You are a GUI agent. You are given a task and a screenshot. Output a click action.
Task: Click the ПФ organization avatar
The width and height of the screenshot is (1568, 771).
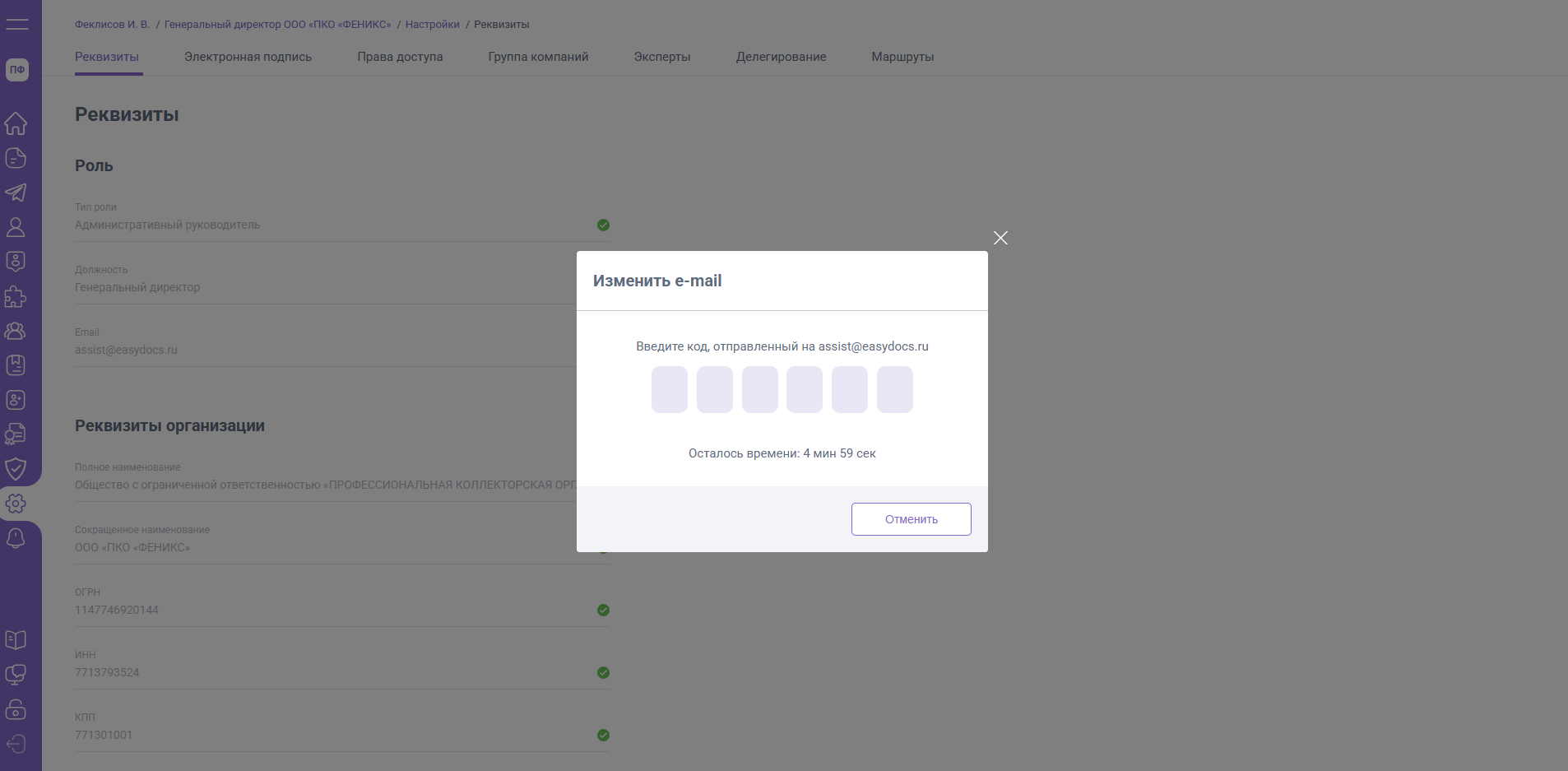[x=17, y=70]
